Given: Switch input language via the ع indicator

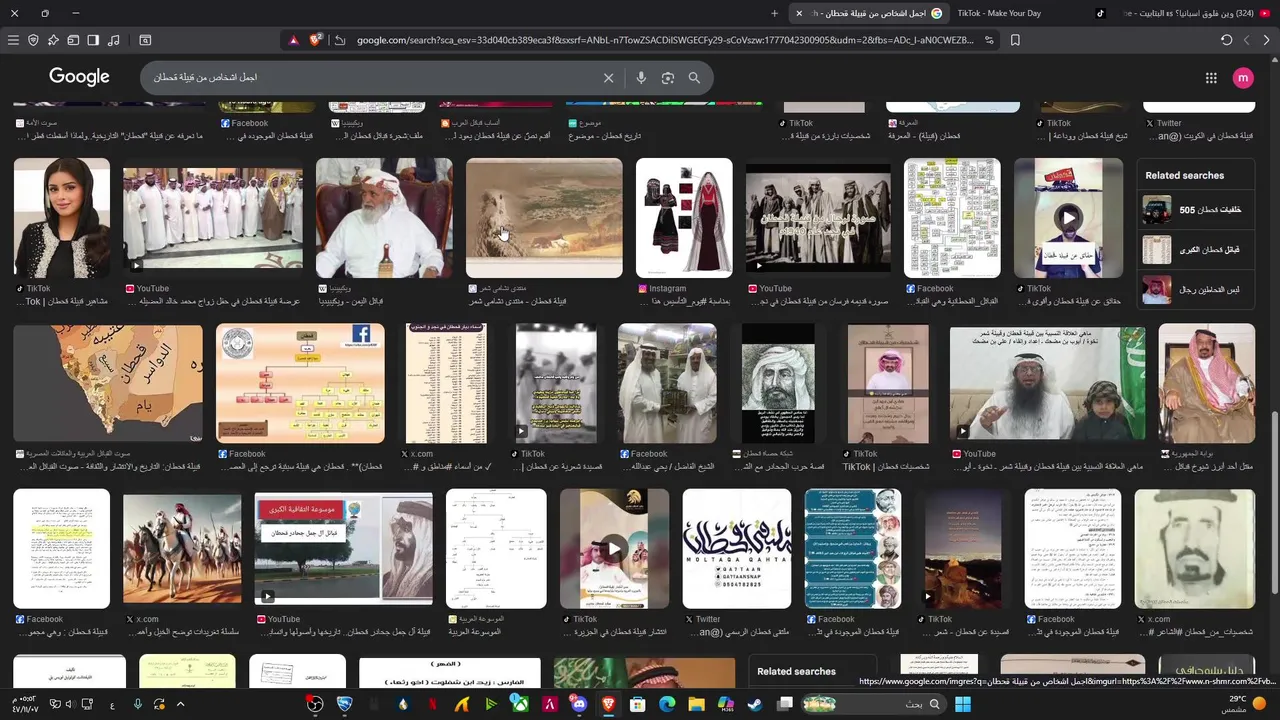Looking at the screenshot, I should click(x=112, y=704).
